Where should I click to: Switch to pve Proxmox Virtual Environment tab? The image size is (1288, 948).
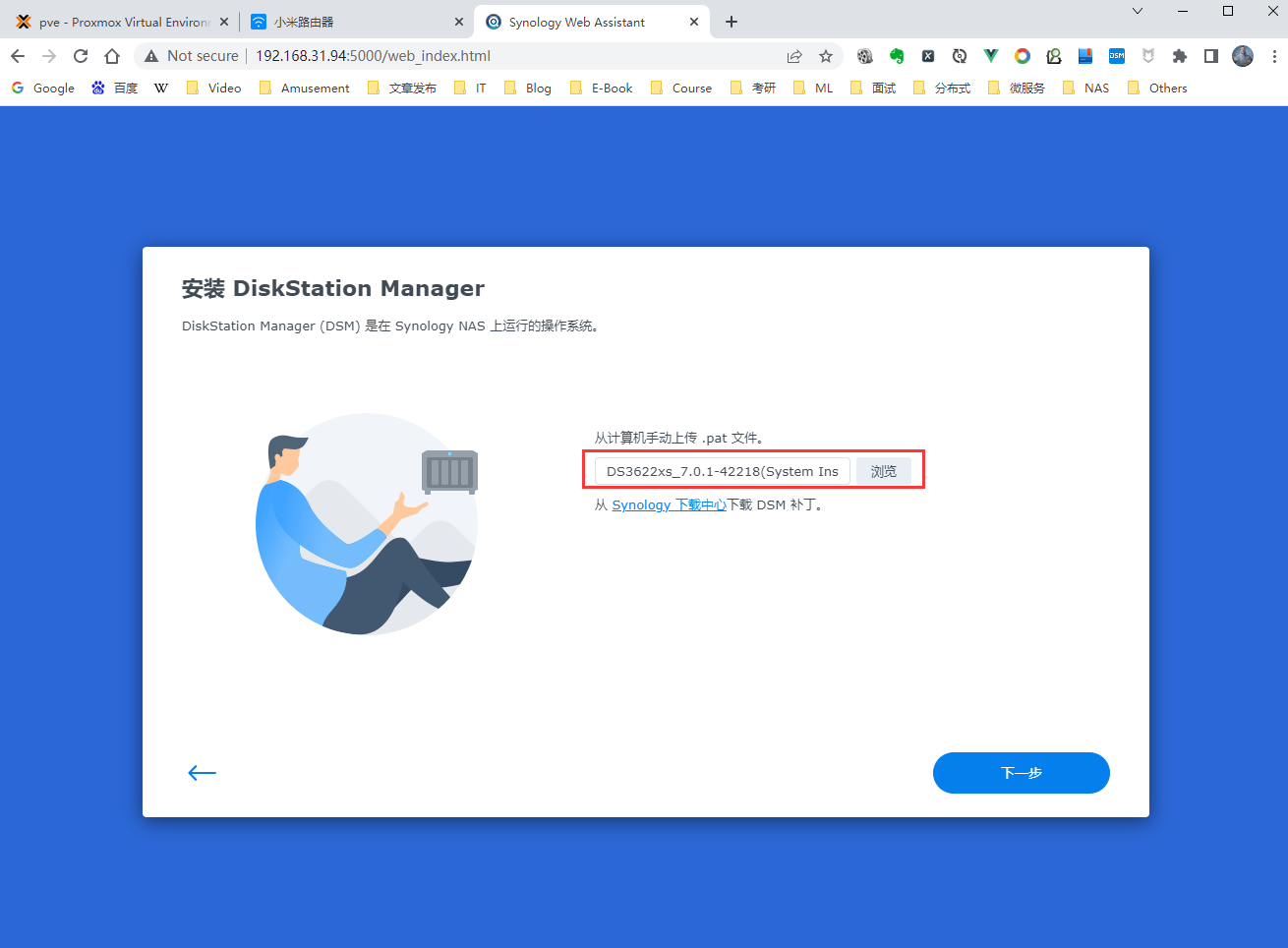click(122, 22)
